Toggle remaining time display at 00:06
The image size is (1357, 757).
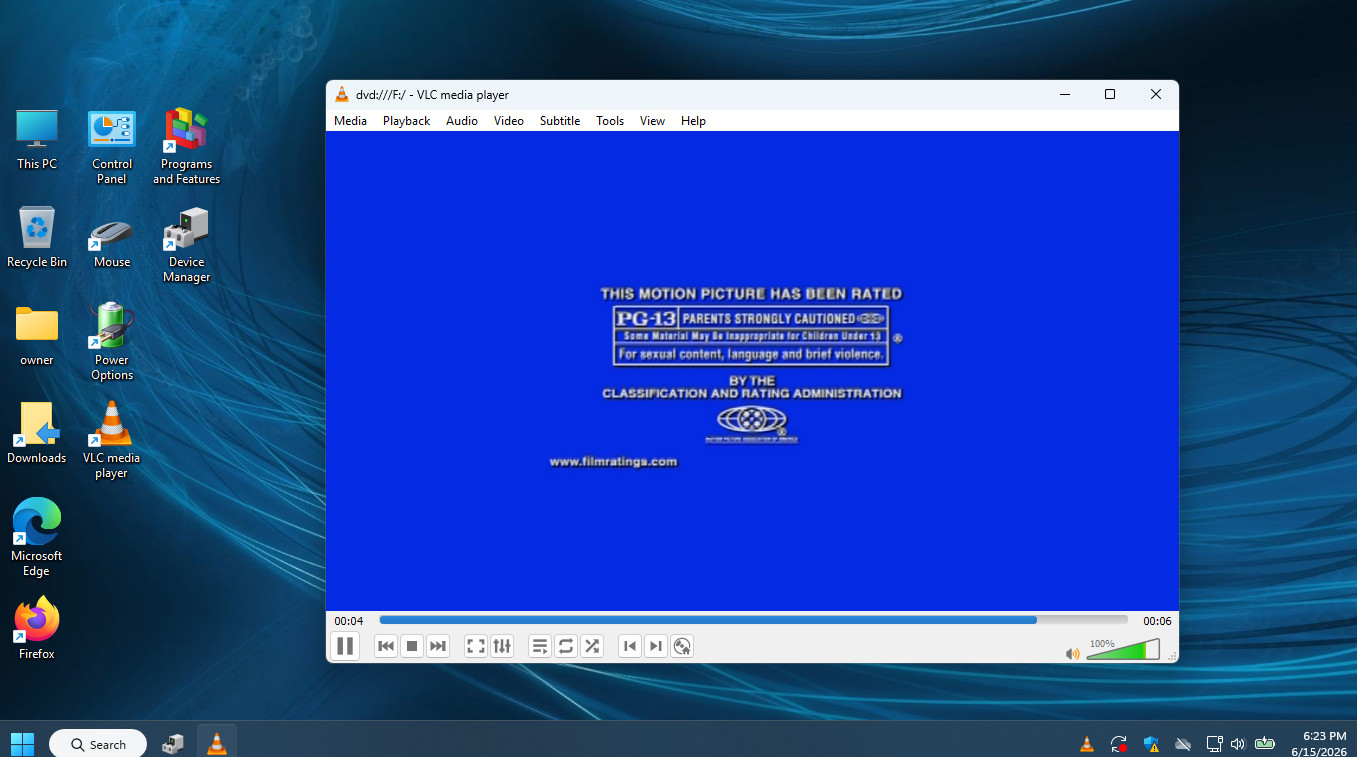pos(1157,621)
